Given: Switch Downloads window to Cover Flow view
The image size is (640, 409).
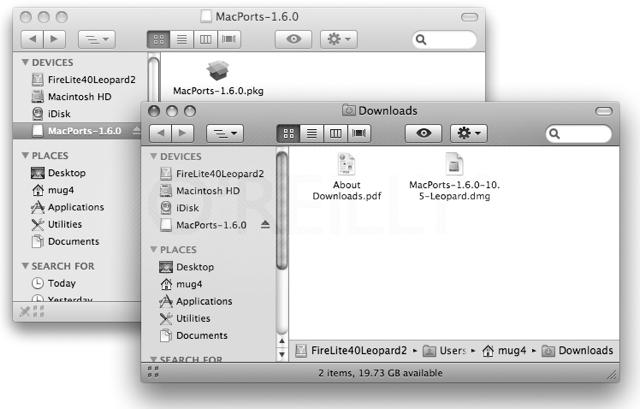Looking at the screenshot, I should tap(359, 133).
